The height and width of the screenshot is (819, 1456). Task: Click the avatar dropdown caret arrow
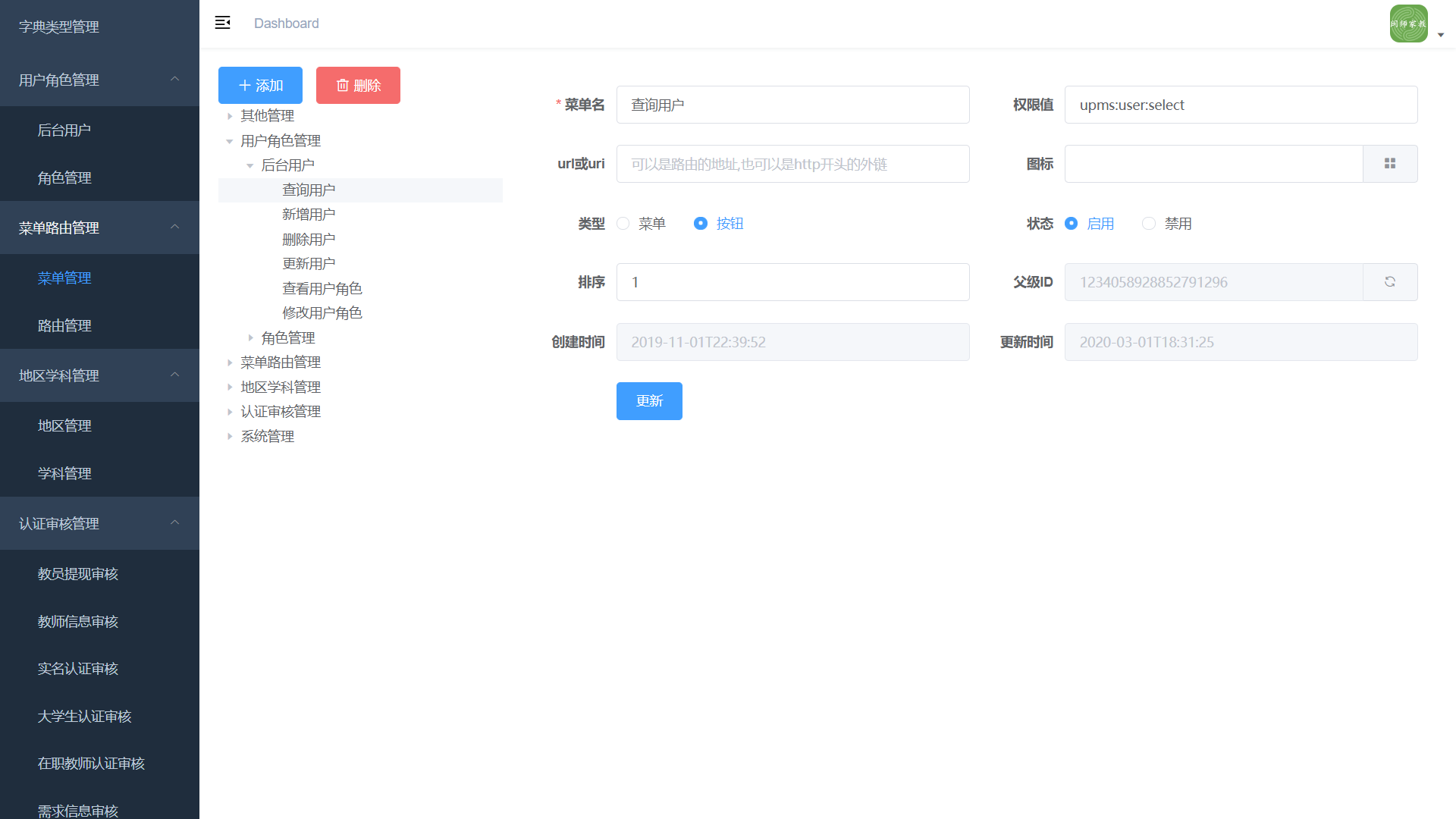click(1440, 35)
